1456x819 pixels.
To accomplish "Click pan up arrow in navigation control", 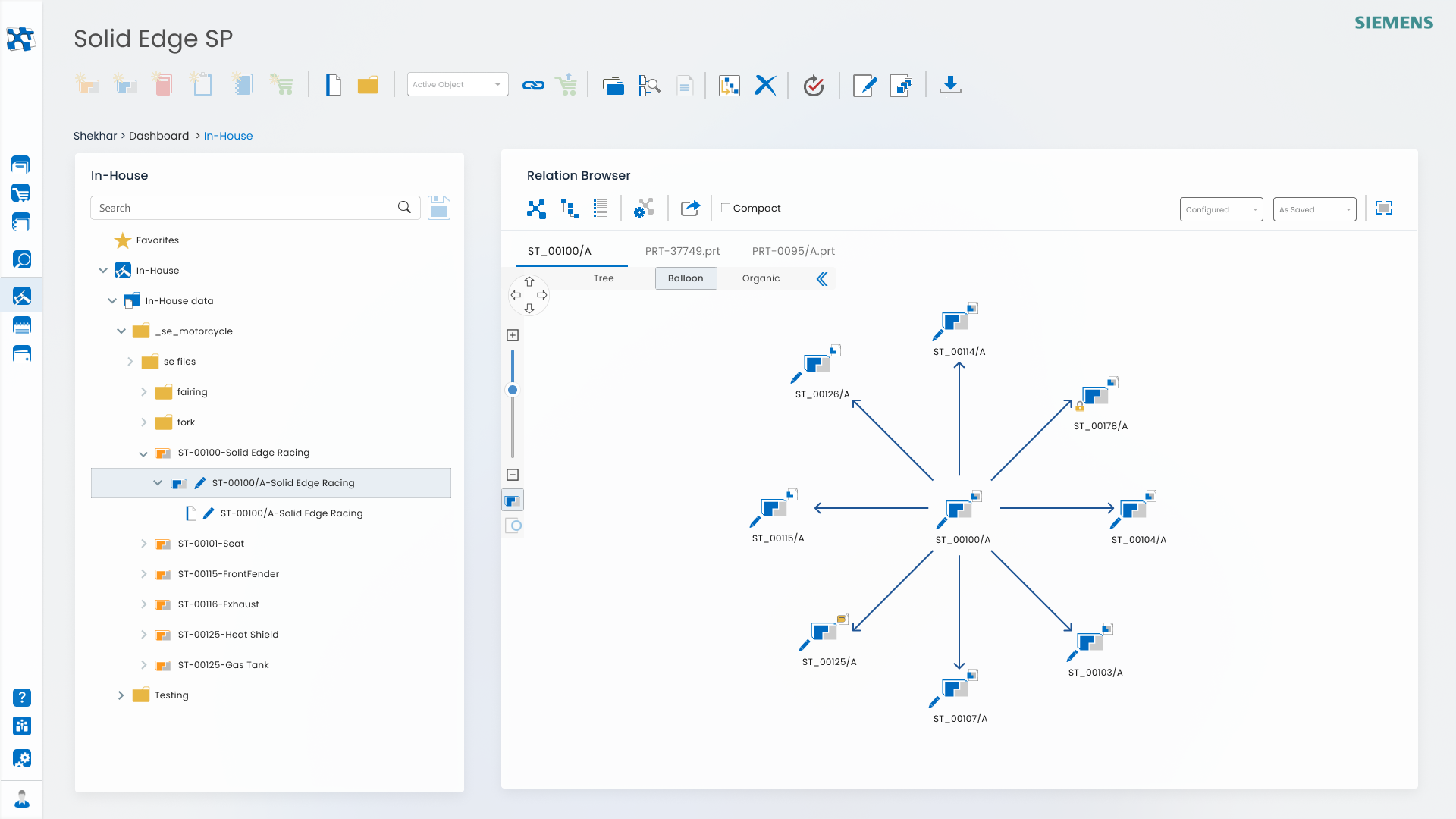I will pos(529,281).
